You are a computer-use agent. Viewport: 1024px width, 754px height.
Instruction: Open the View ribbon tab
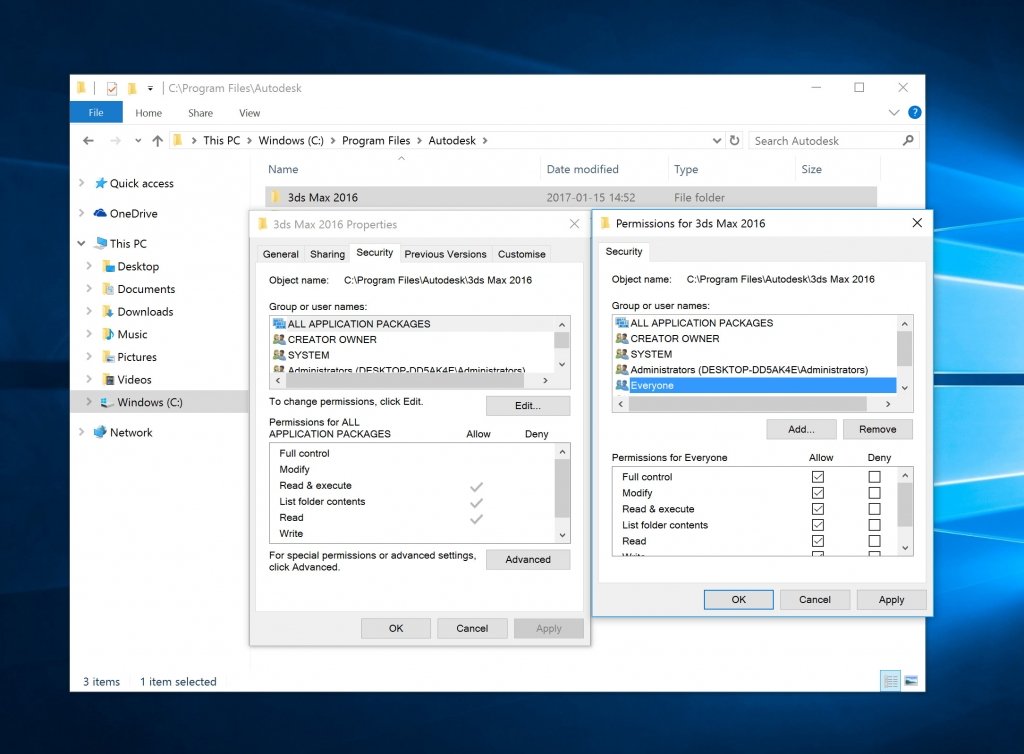click(x=249, y=113)
